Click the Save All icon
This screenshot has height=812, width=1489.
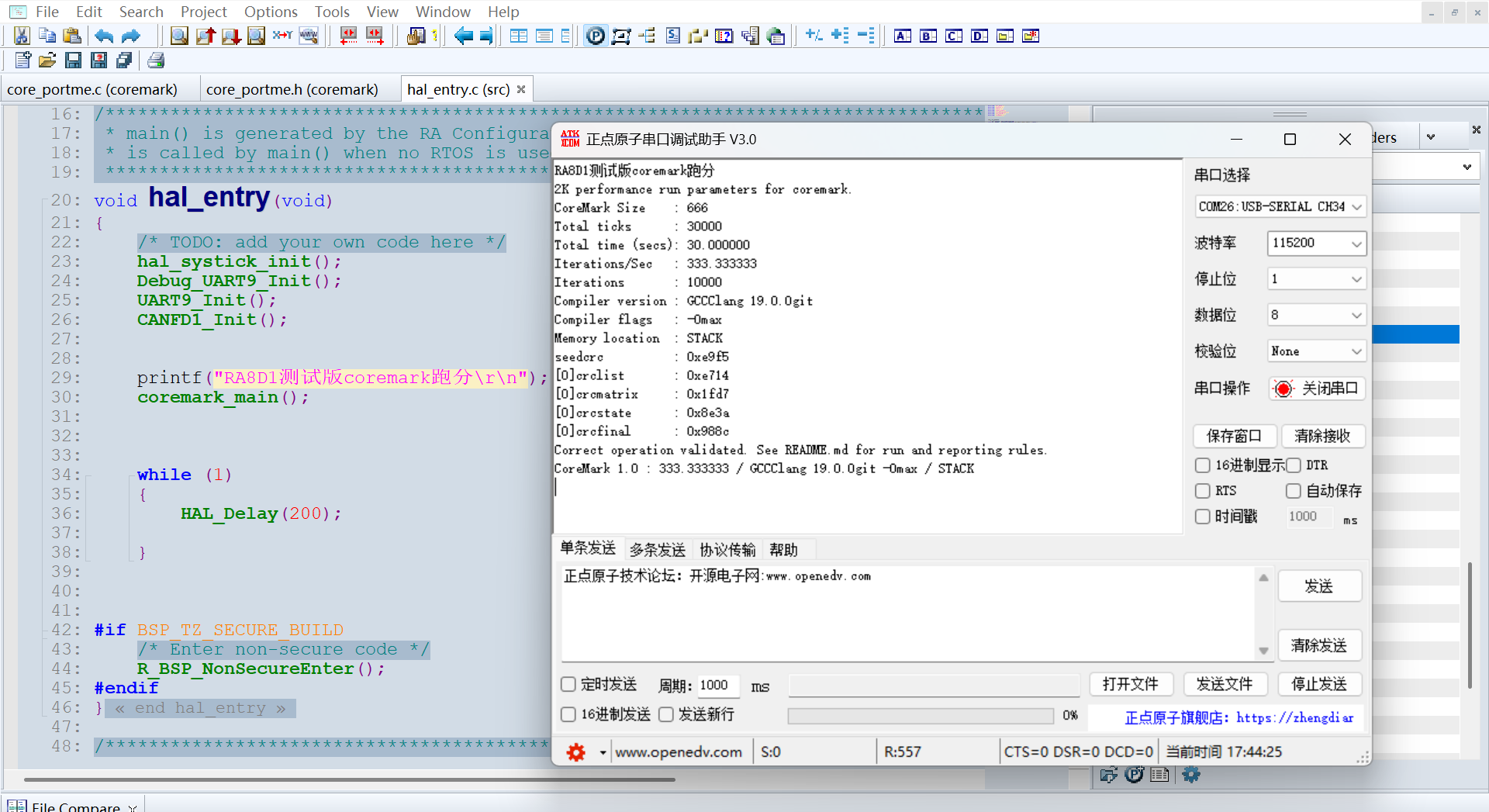coord(124,60)
